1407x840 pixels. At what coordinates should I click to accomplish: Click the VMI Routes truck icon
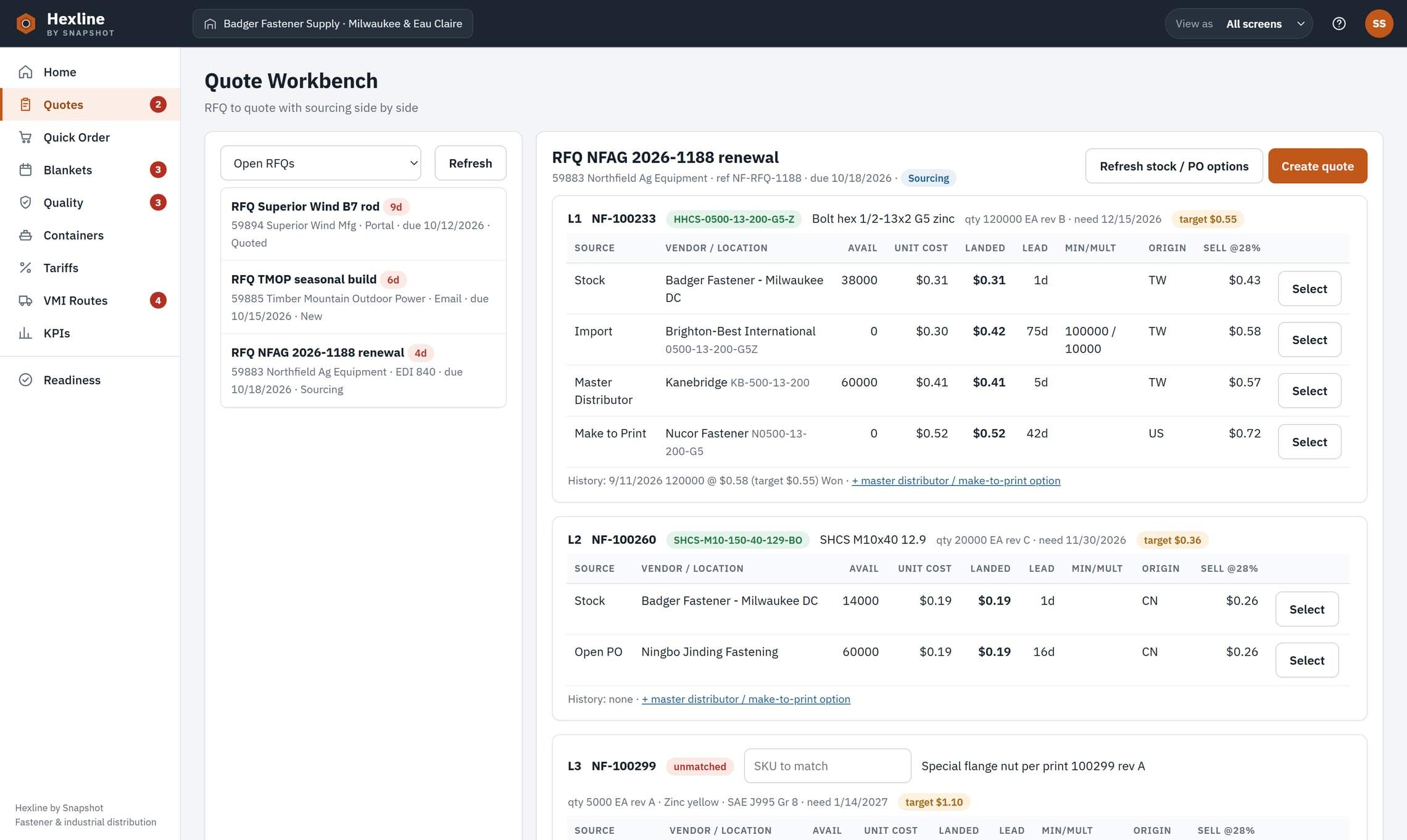click(x=25, y=301)
